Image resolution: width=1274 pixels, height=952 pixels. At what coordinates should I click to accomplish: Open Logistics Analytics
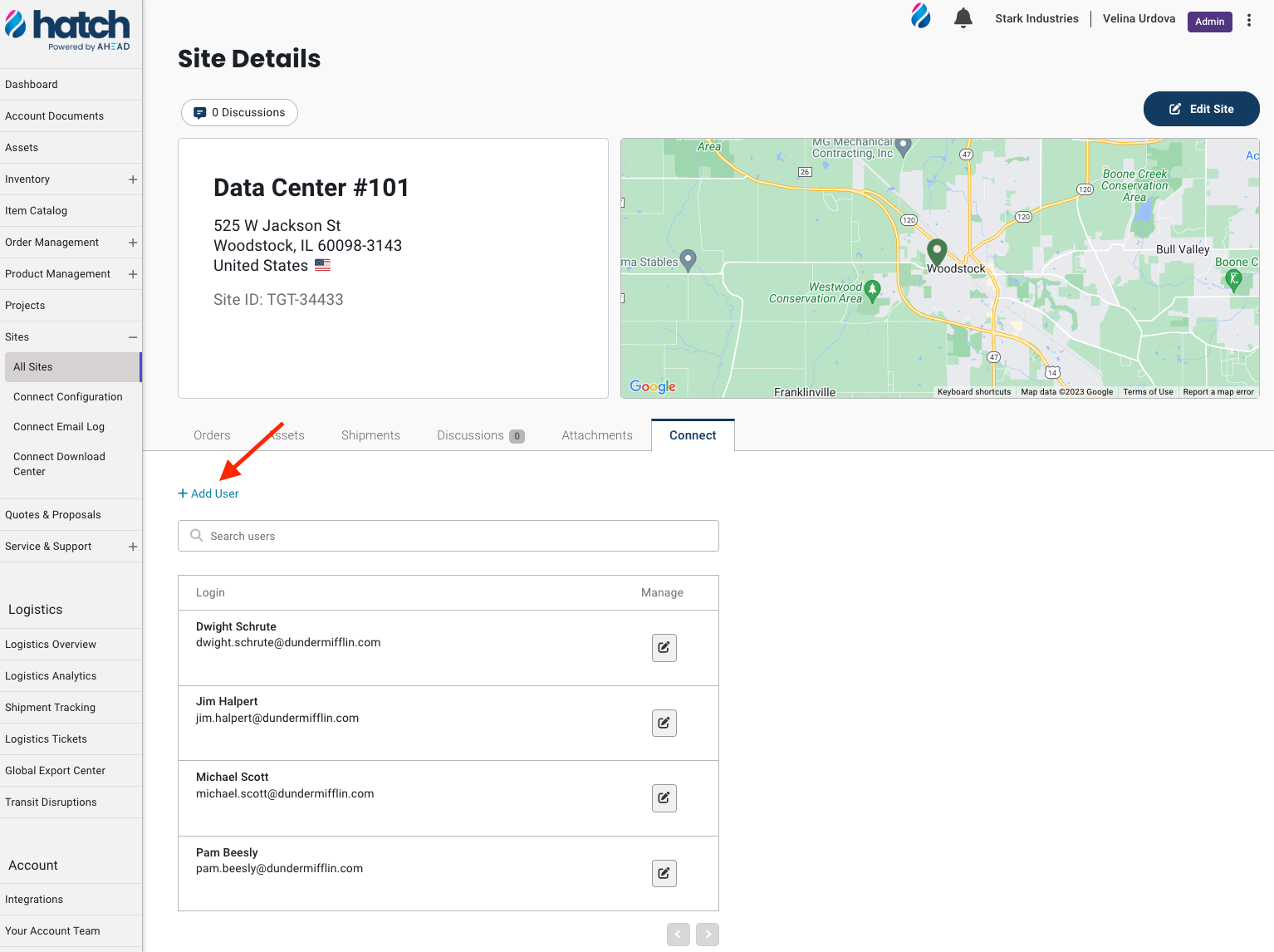click(71, 676)
